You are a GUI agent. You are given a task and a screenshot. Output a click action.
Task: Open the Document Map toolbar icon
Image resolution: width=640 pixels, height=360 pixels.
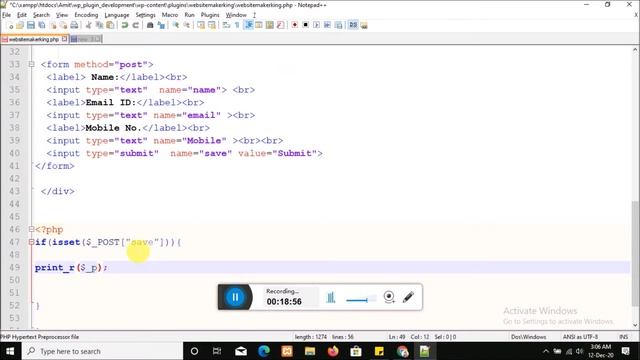click(269, 25)
